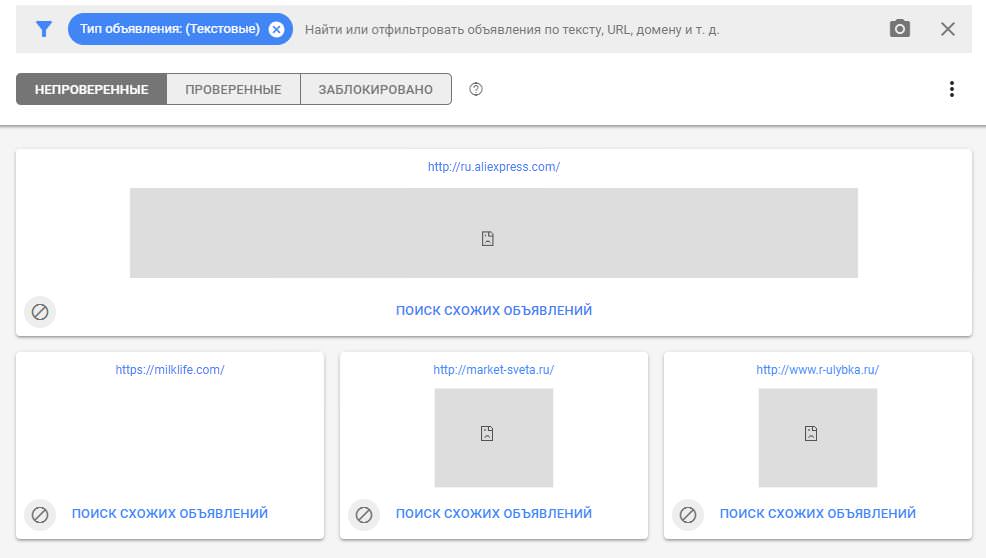Open the https://milklife.com/ link
986x558 pixels.
170,369
